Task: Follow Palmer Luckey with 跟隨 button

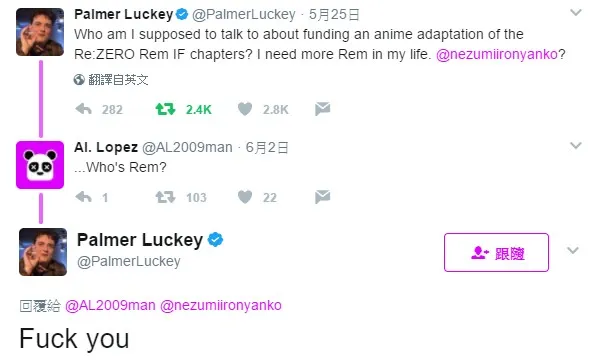Action: click(496, 252)
